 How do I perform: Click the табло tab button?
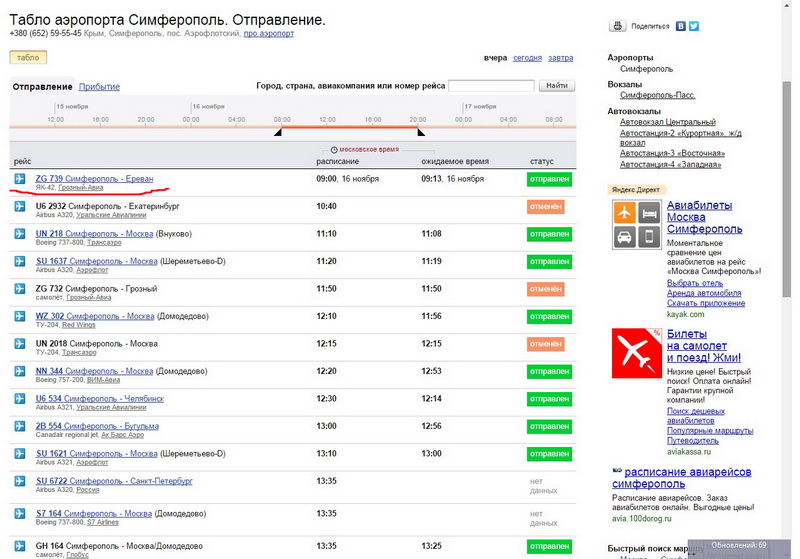28,58
